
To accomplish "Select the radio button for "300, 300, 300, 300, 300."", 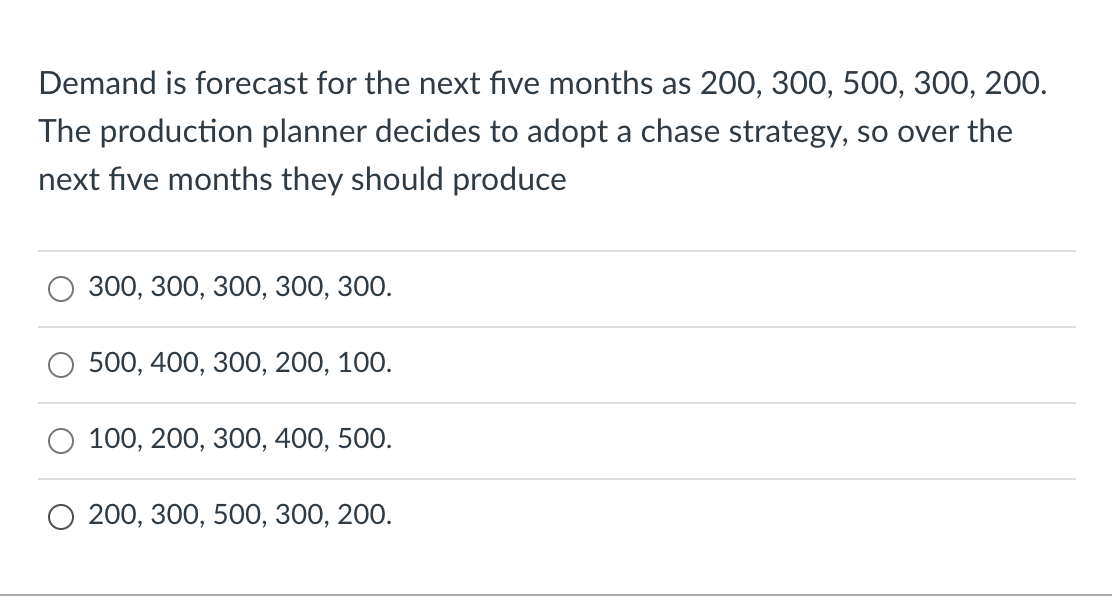I will click(x=61, y=288).
